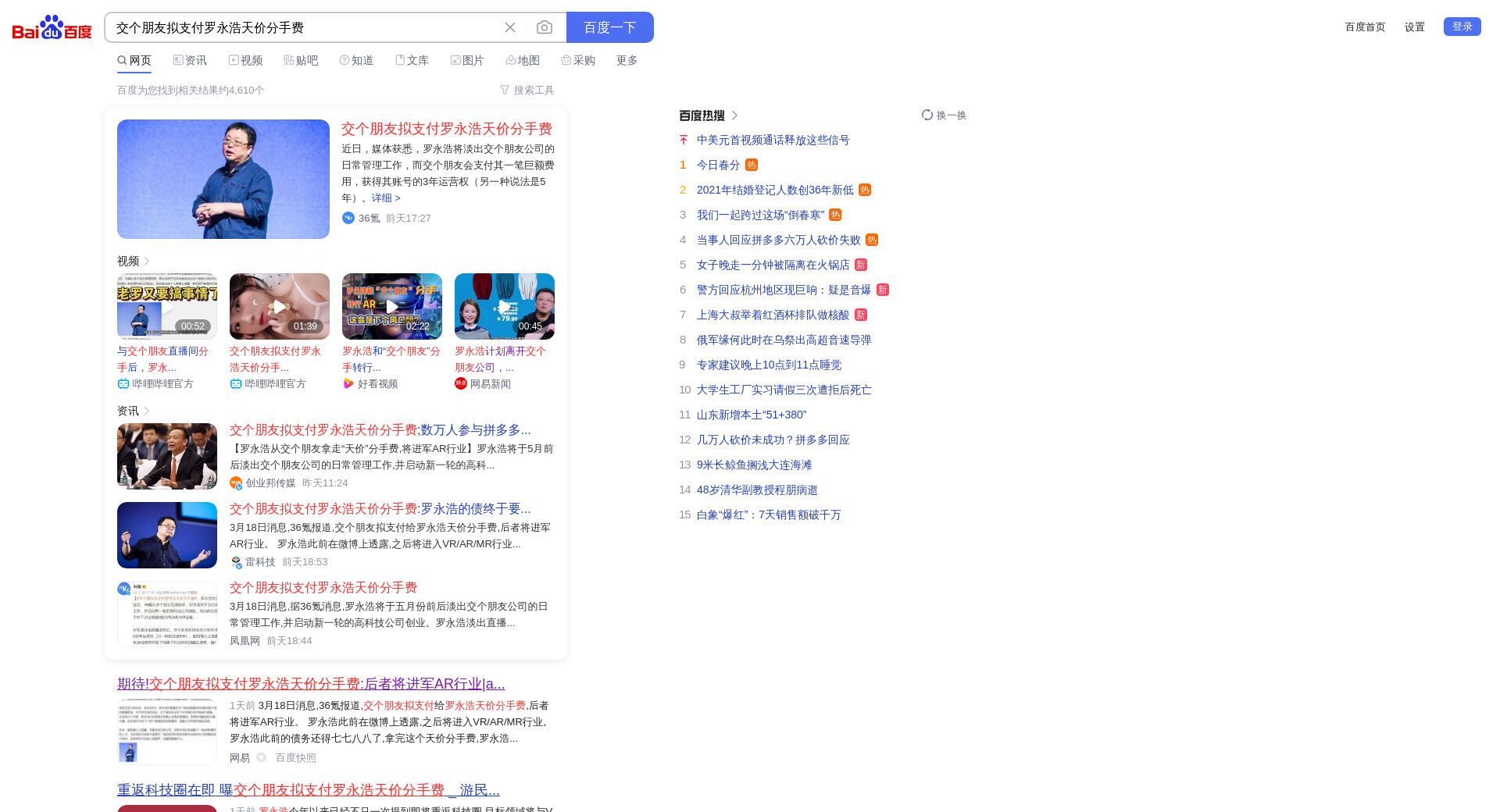
Task: Click the Baidu logo
Action: 52,27
